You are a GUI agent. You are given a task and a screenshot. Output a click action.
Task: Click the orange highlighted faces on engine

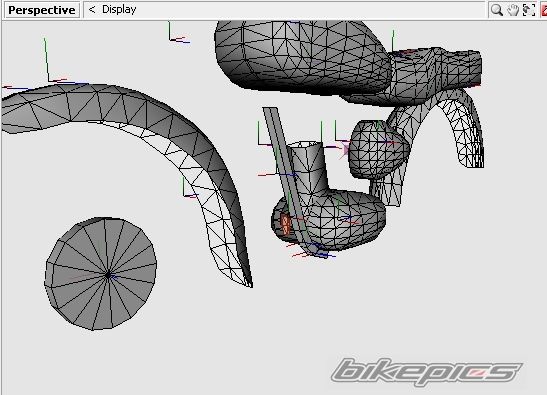(285, 224)
